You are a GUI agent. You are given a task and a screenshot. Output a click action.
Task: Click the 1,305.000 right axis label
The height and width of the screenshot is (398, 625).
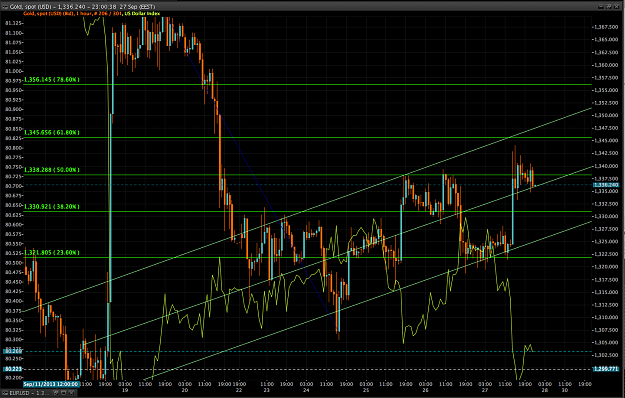coord(606,343)
